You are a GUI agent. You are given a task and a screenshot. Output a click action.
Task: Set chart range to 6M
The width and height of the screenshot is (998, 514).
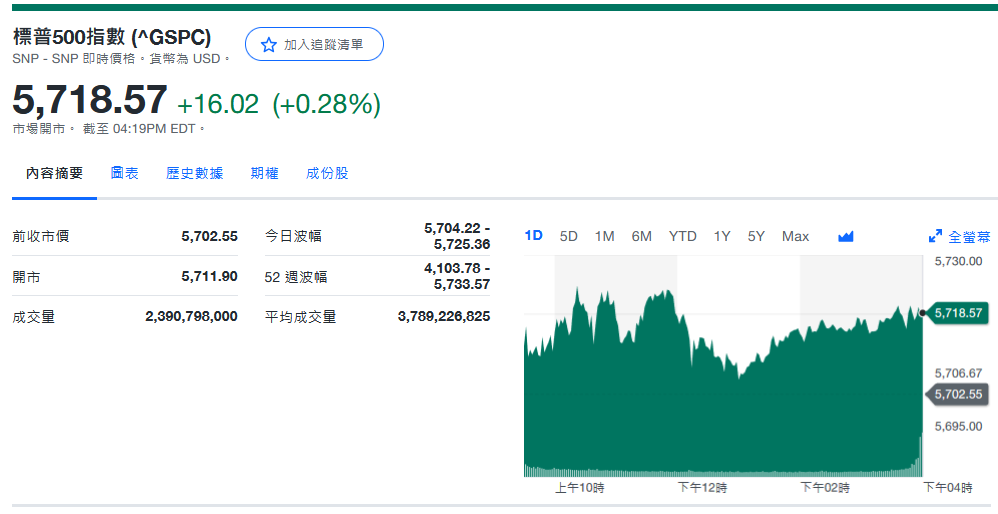click(x=642, y=236)
